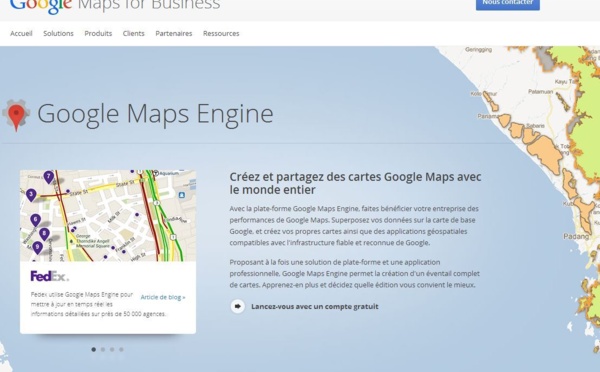Open the Partenaires menu item
Image resolution: width=600 pixels, height=372 pixels.
click(174, 33)
